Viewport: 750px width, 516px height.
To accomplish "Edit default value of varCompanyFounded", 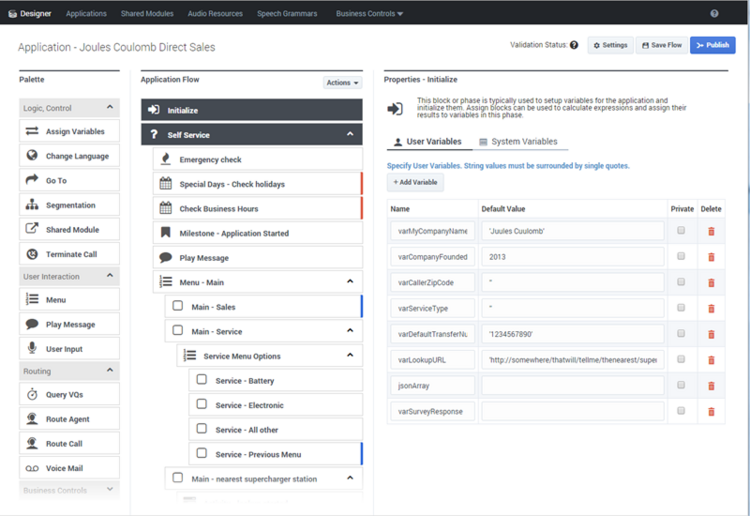I will tap(573, 257).
